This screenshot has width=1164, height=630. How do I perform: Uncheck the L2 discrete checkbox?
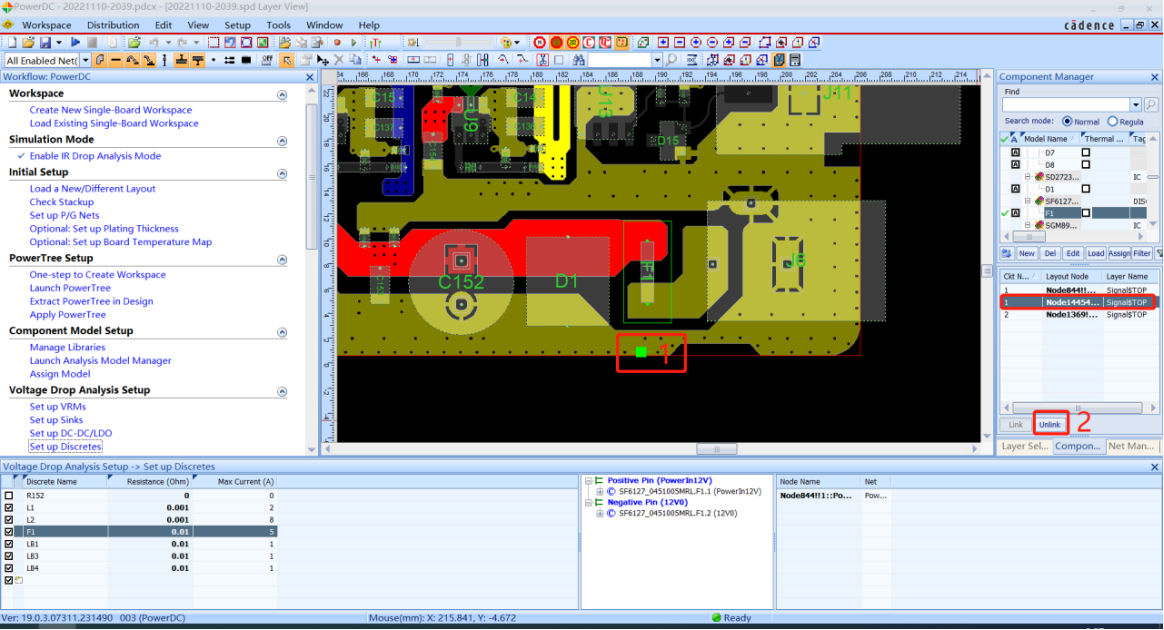tap(9, 519)
